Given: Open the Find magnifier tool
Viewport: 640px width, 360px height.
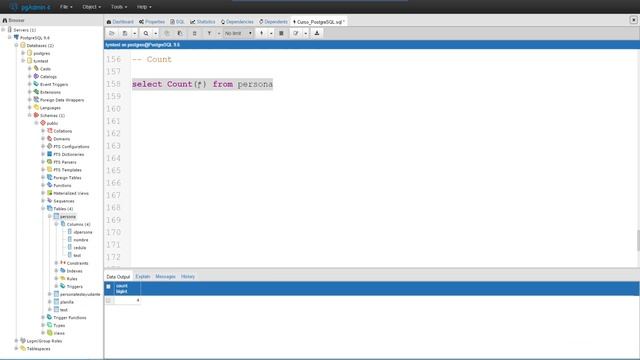Looking at the screenshot, I should pos(146,33).
